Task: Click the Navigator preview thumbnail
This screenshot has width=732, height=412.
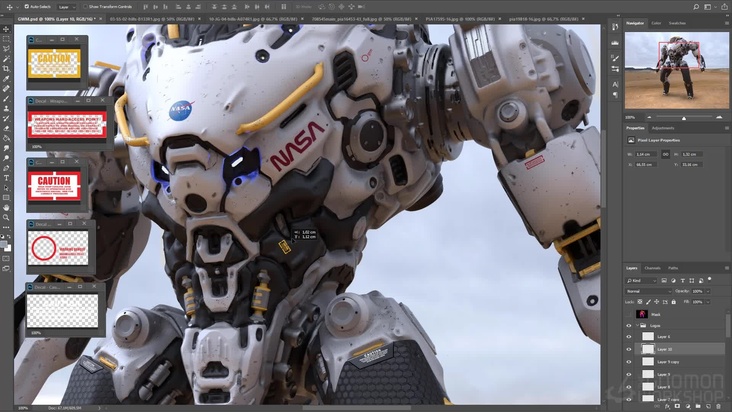Action: coord(677,70)
